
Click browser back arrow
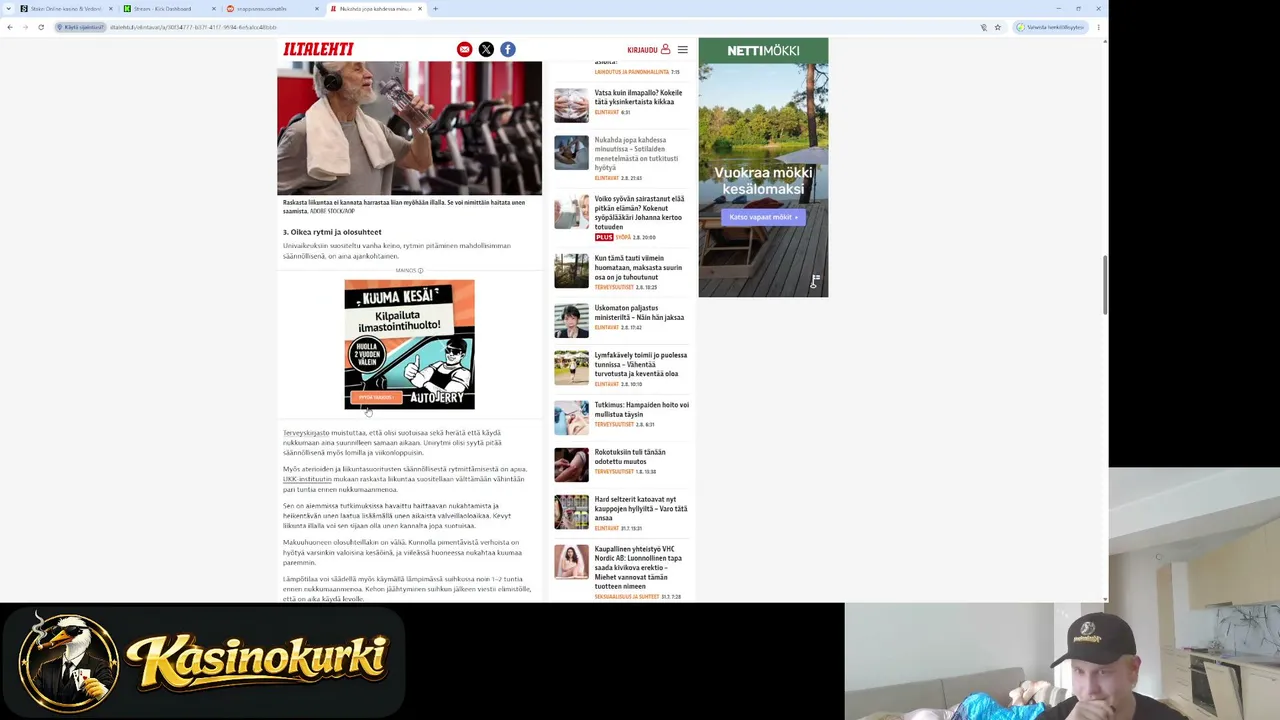10,27
